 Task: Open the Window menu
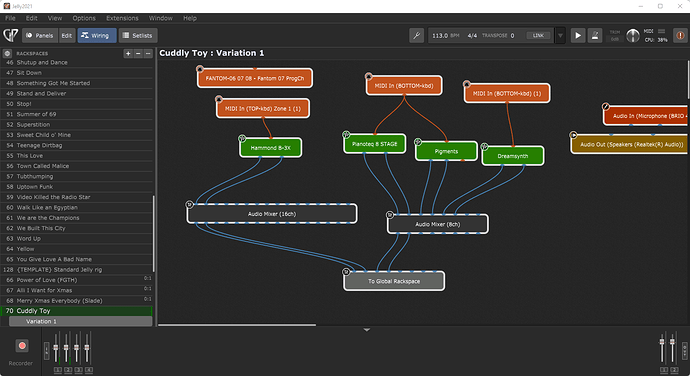click(160, 18)
